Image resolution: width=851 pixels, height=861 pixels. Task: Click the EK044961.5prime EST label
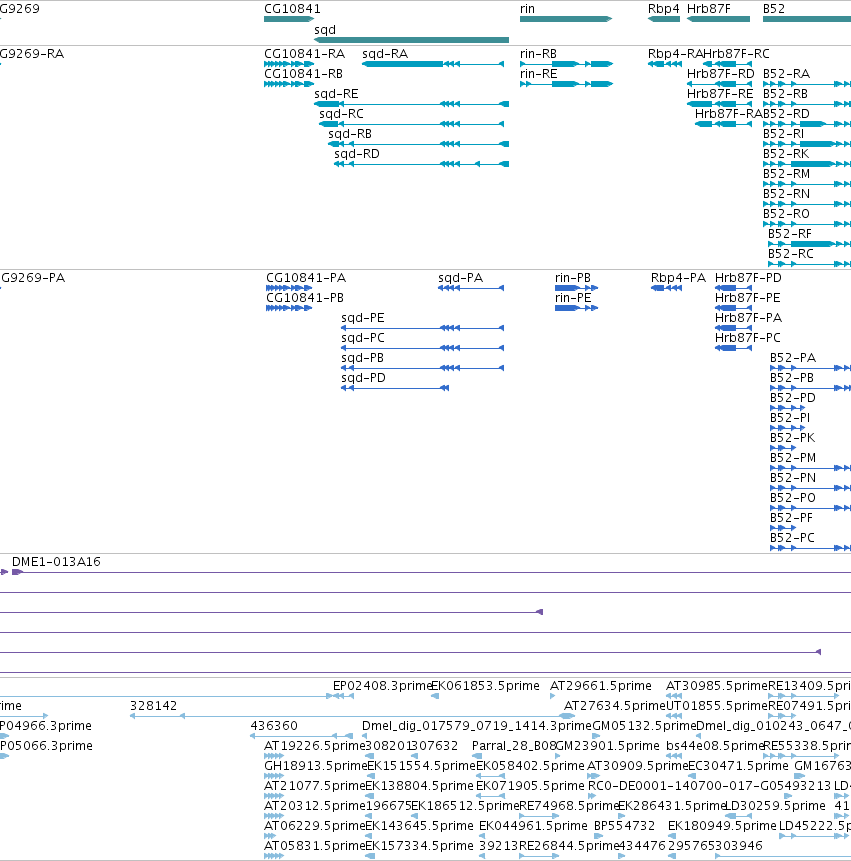(x=533, y=826)
